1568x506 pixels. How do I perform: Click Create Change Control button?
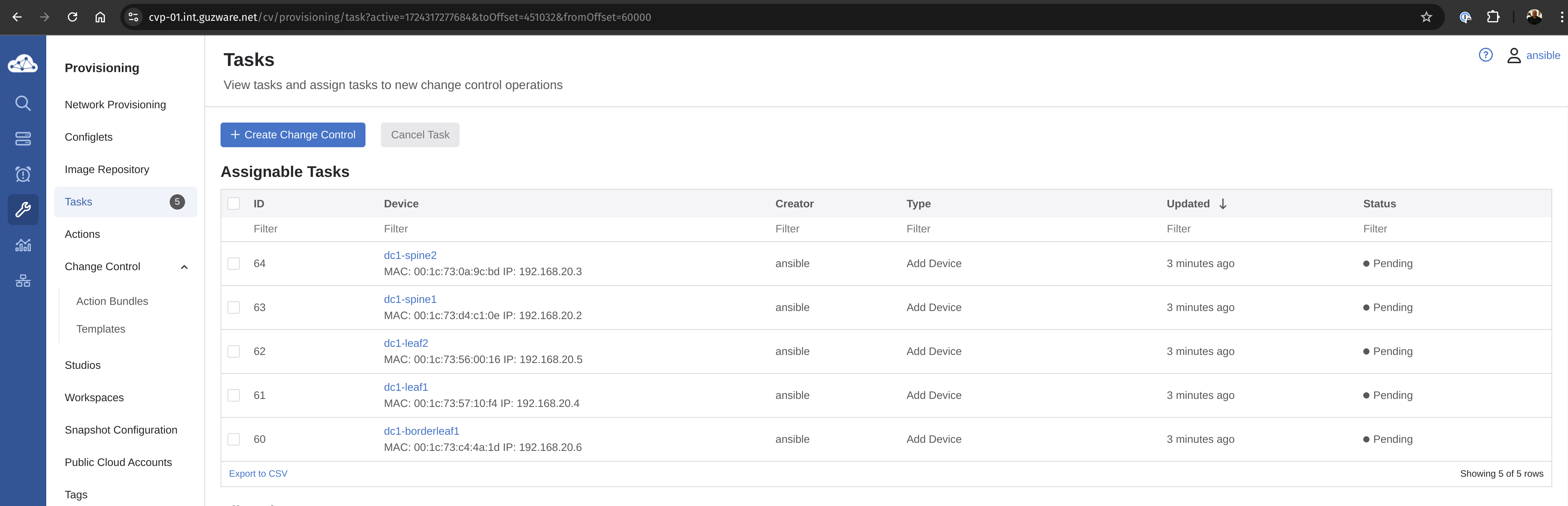293,135
